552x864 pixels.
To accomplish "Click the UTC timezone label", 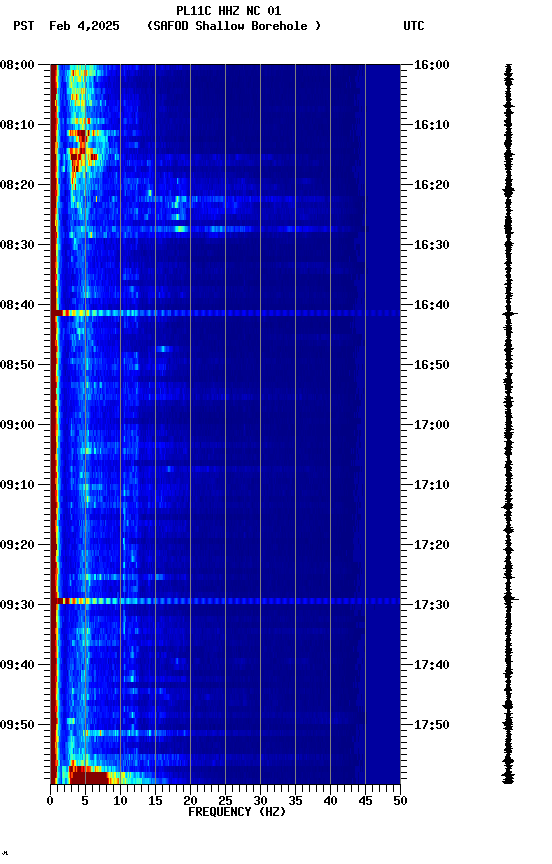I will pos(414,26).
